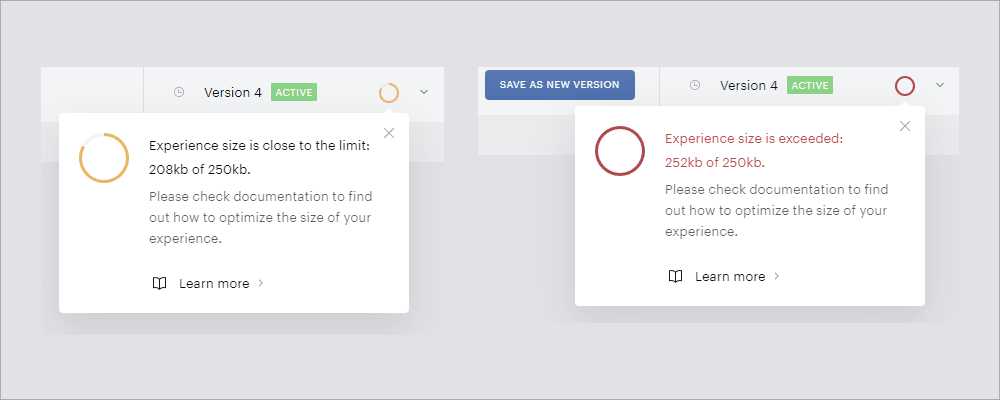
Task: Open Learn more link in left popup
Action: pos(214,283)
